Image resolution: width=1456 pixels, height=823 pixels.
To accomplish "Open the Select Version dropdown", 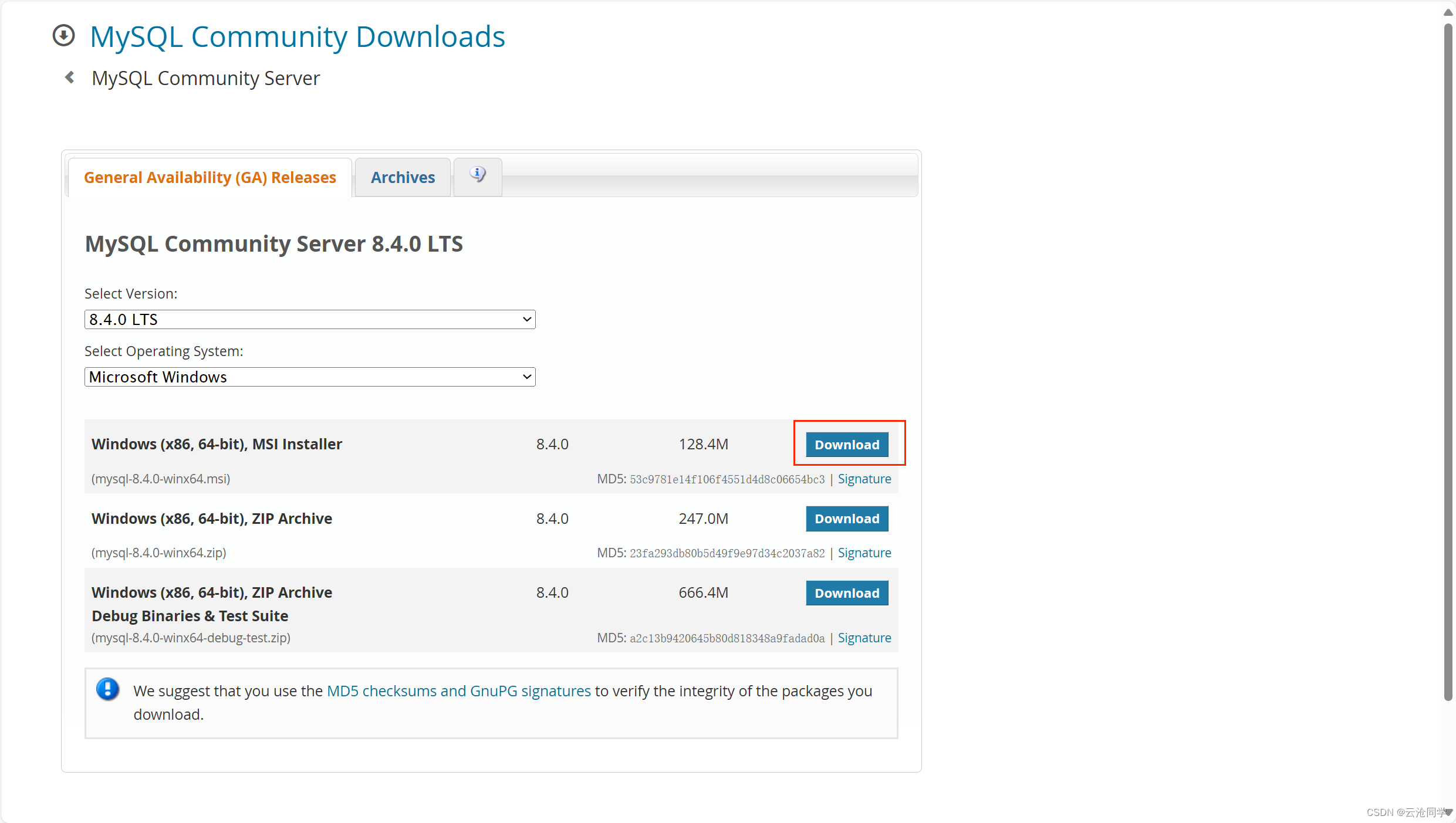I will 309,319.
